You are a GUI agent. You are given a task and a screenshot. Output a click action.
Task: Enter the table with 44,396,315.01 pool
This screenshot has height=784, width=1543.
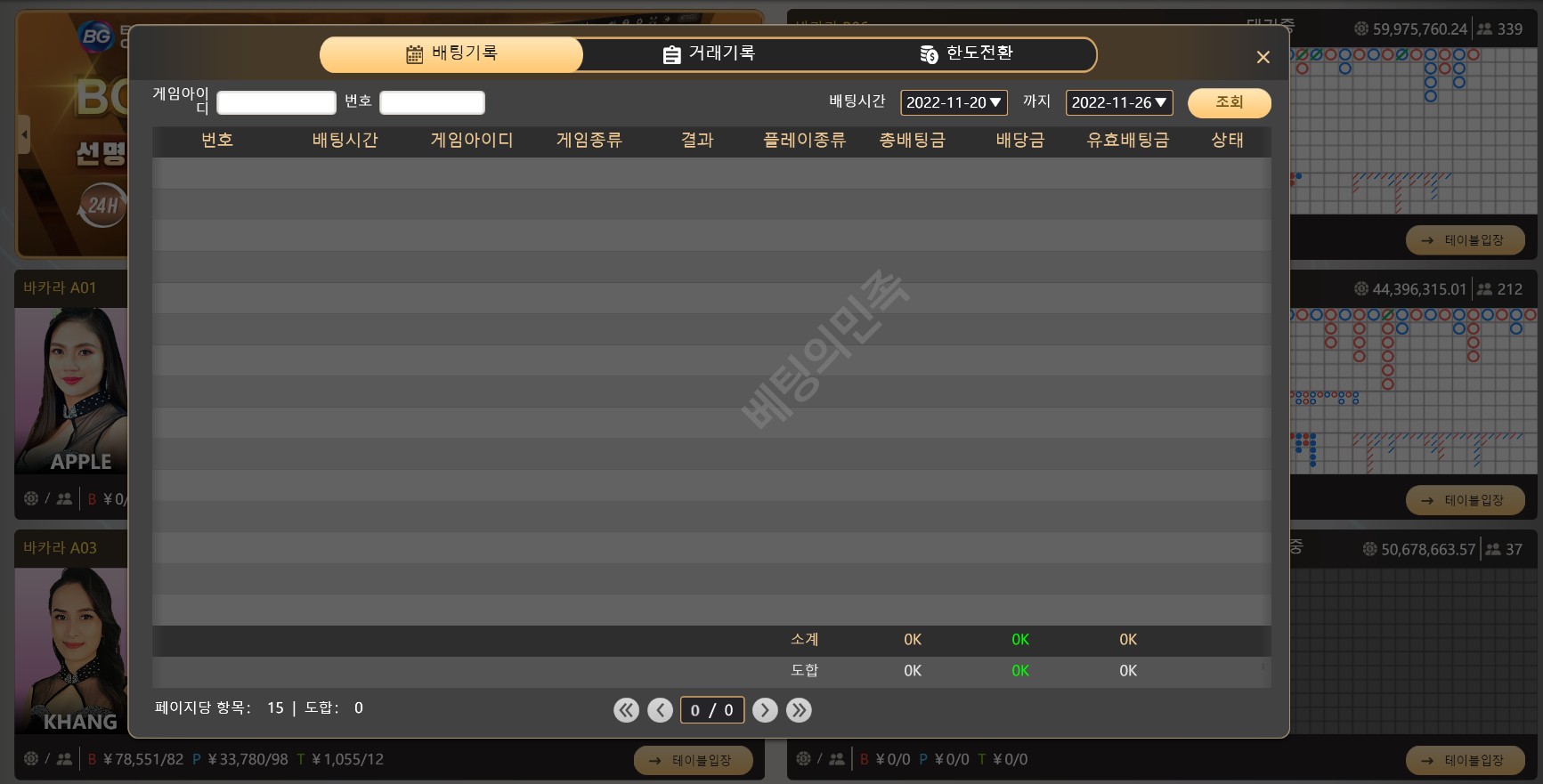[x=1465, y=500]
